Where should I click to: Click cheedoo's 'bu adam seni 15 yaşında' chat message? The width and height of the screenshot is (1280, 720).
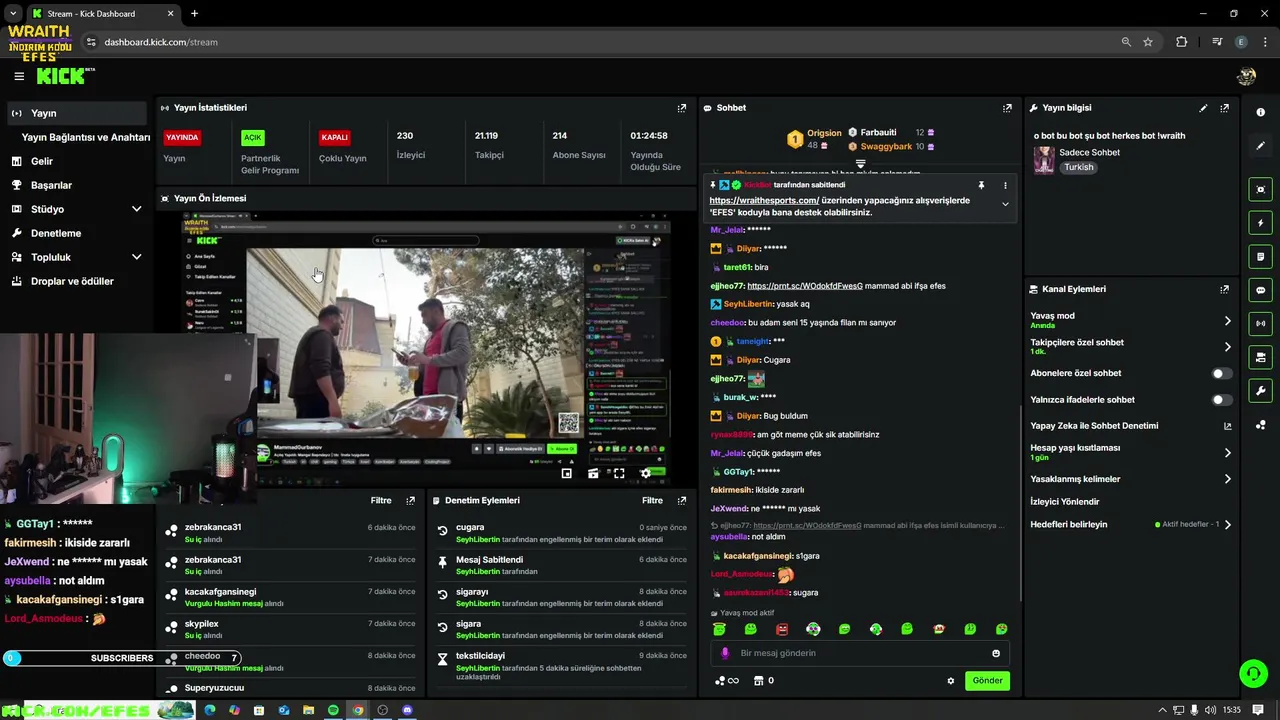click(803, 323)
